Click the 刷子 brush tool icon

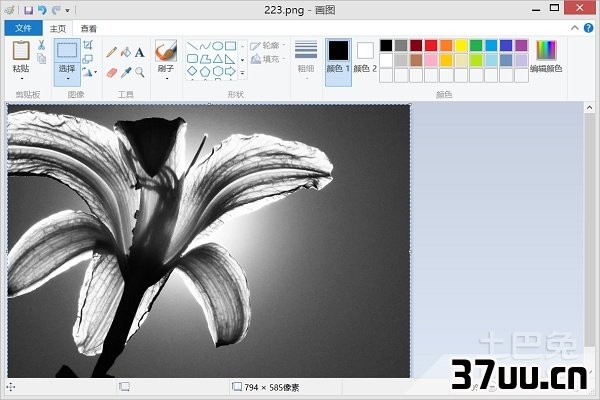(166, 51)
